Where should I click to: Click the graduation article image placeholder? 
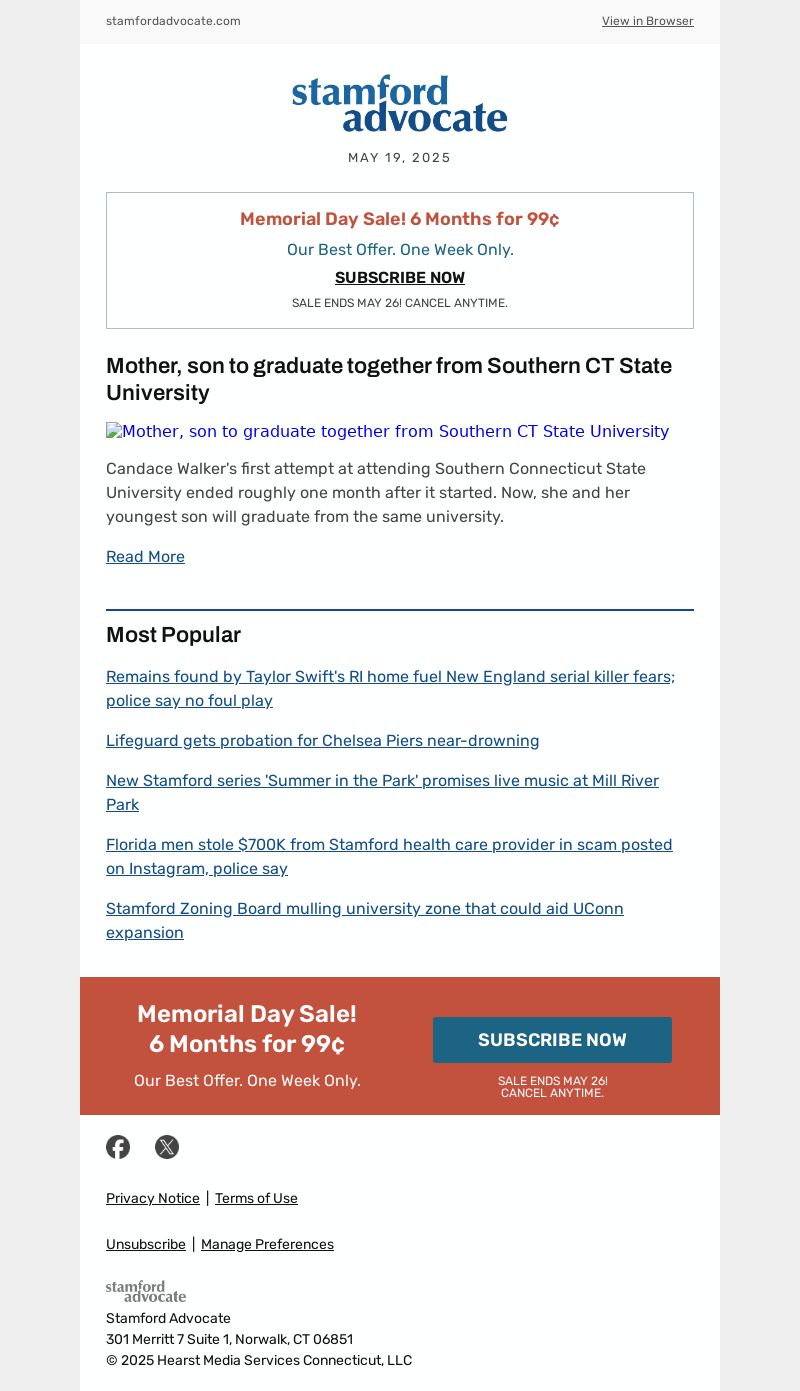387,432
